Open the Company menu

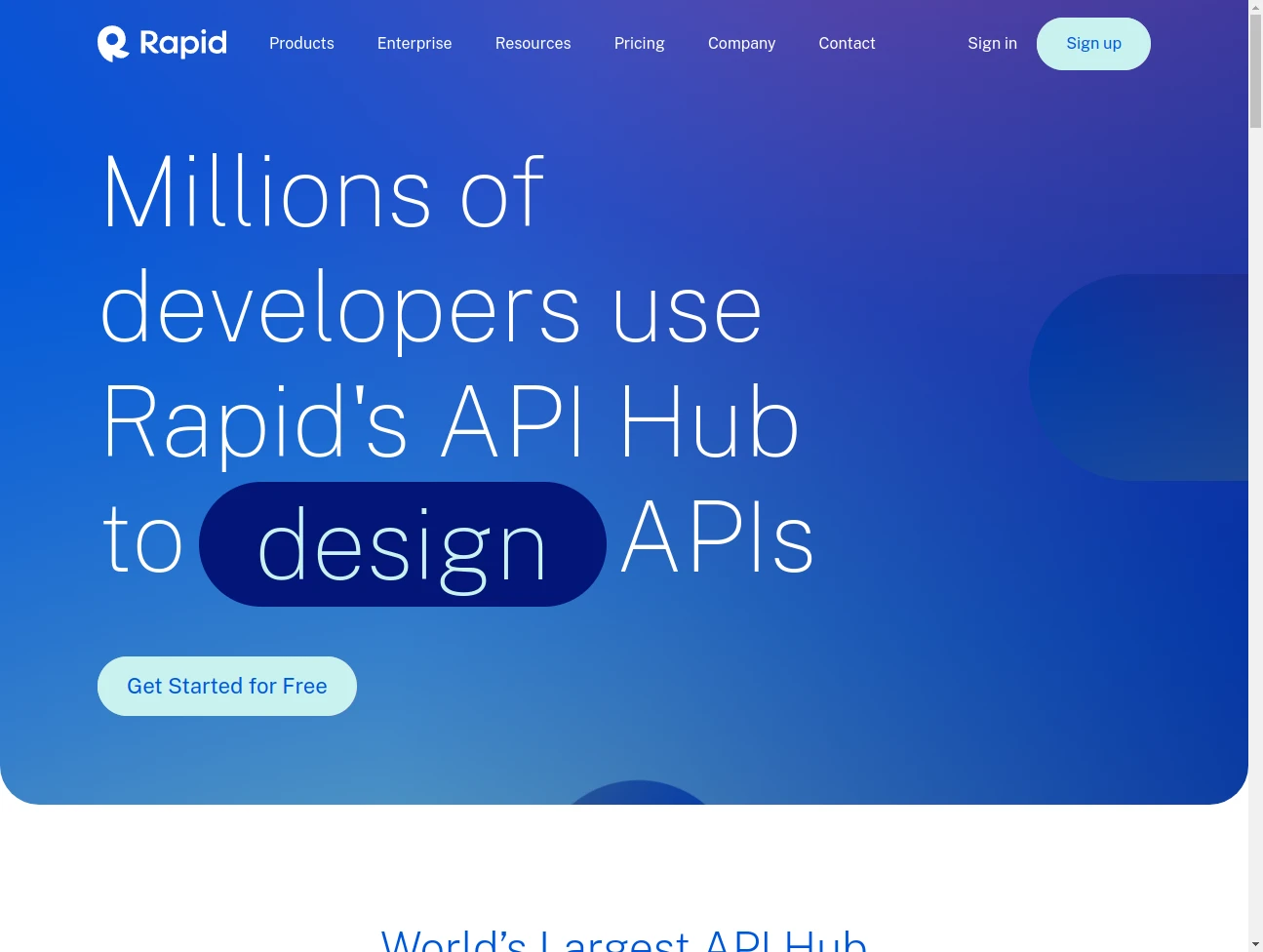pos(741,43)
